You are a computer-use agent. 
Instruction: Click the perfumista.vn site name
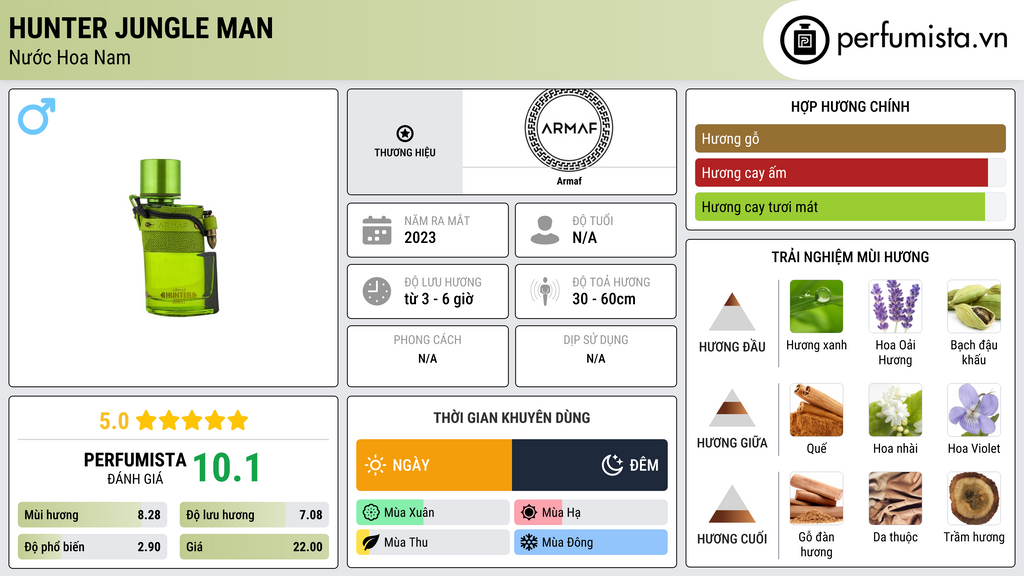[921, 40]
